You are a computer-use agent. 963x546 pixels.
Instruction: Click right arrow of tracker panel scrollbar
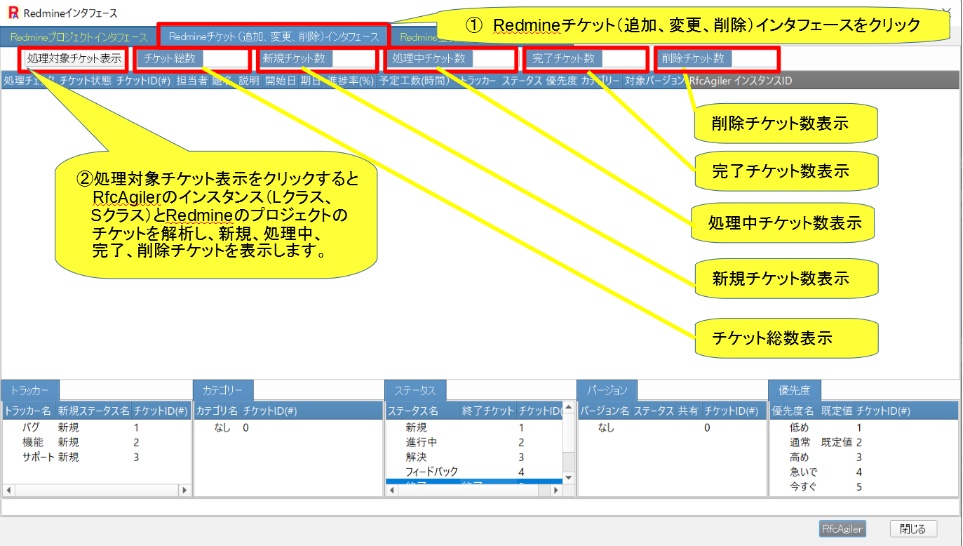pos(184,490)
